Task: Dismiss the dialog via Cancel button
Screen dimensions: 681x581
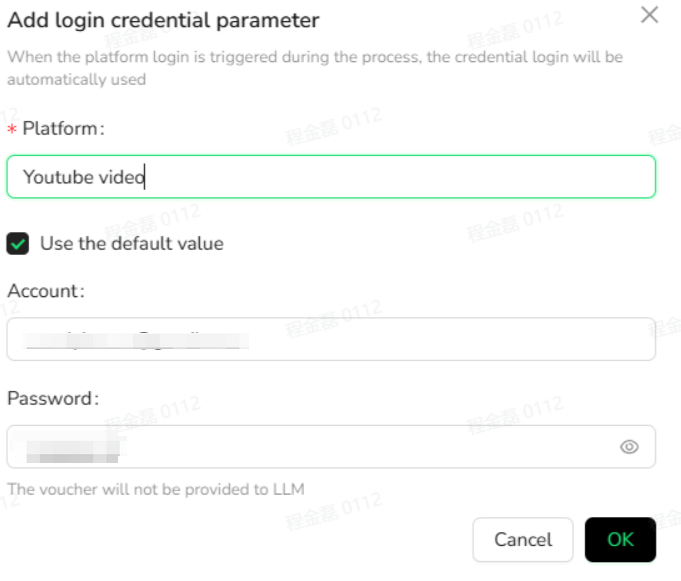Action: point(523,540)
